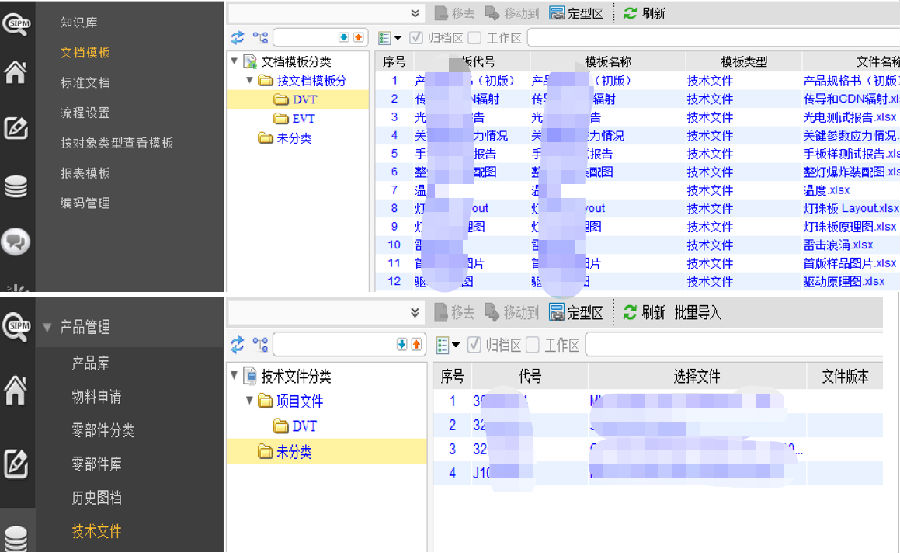Screen dimensions: 900x553
Task: Click 定型区 in the toolbar with 批量导入
Action: 576,312
